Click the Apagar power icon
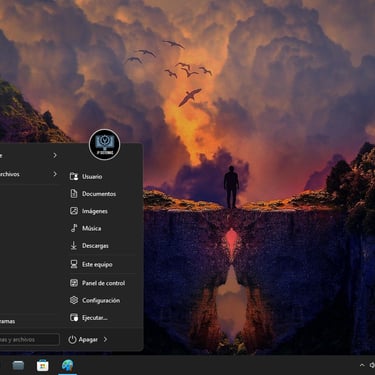This screenshot has height=375, width=375. tap(72, 339)
